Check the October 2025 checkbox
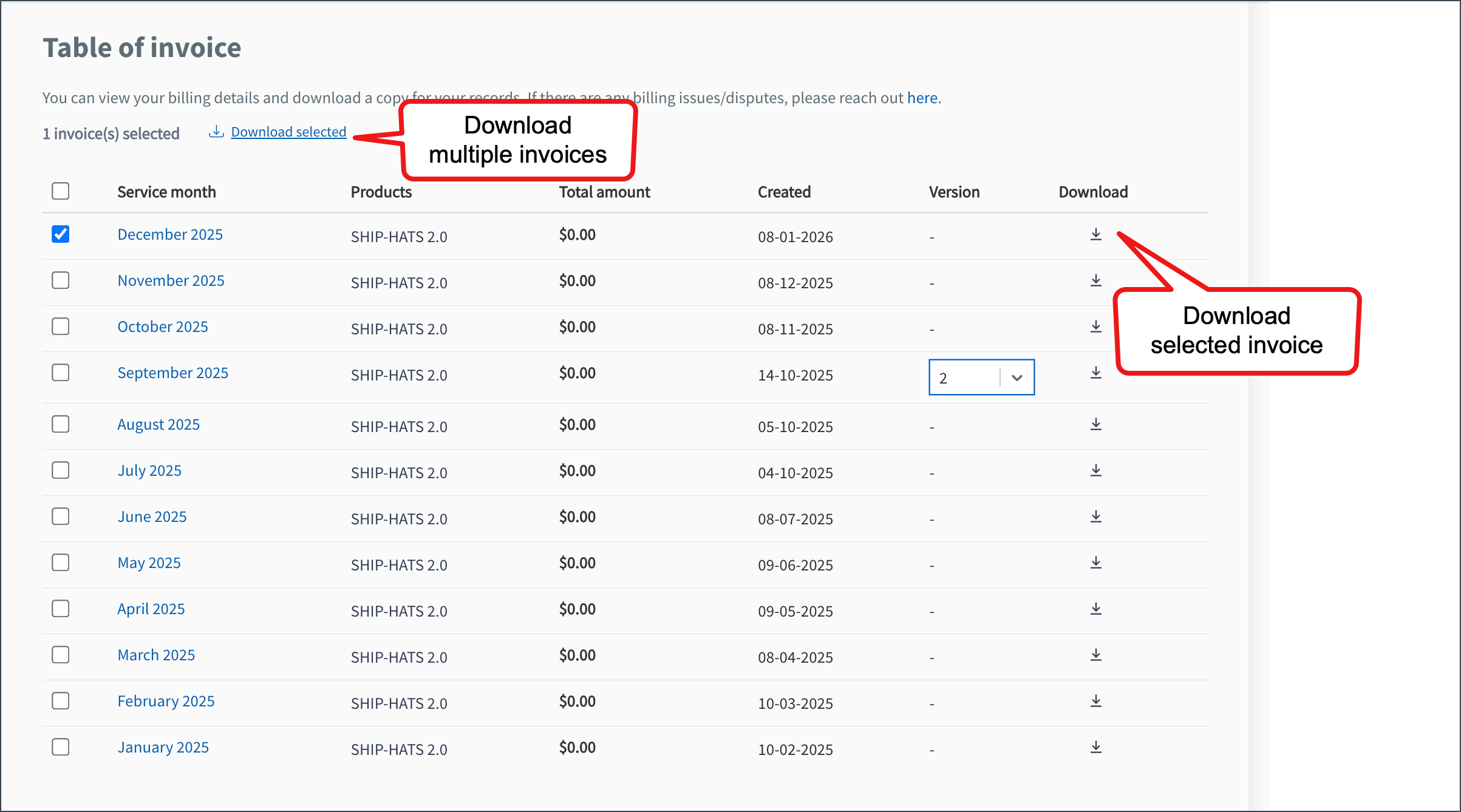The width and height of the screenshot is (1461, 812). pos(61,326)
